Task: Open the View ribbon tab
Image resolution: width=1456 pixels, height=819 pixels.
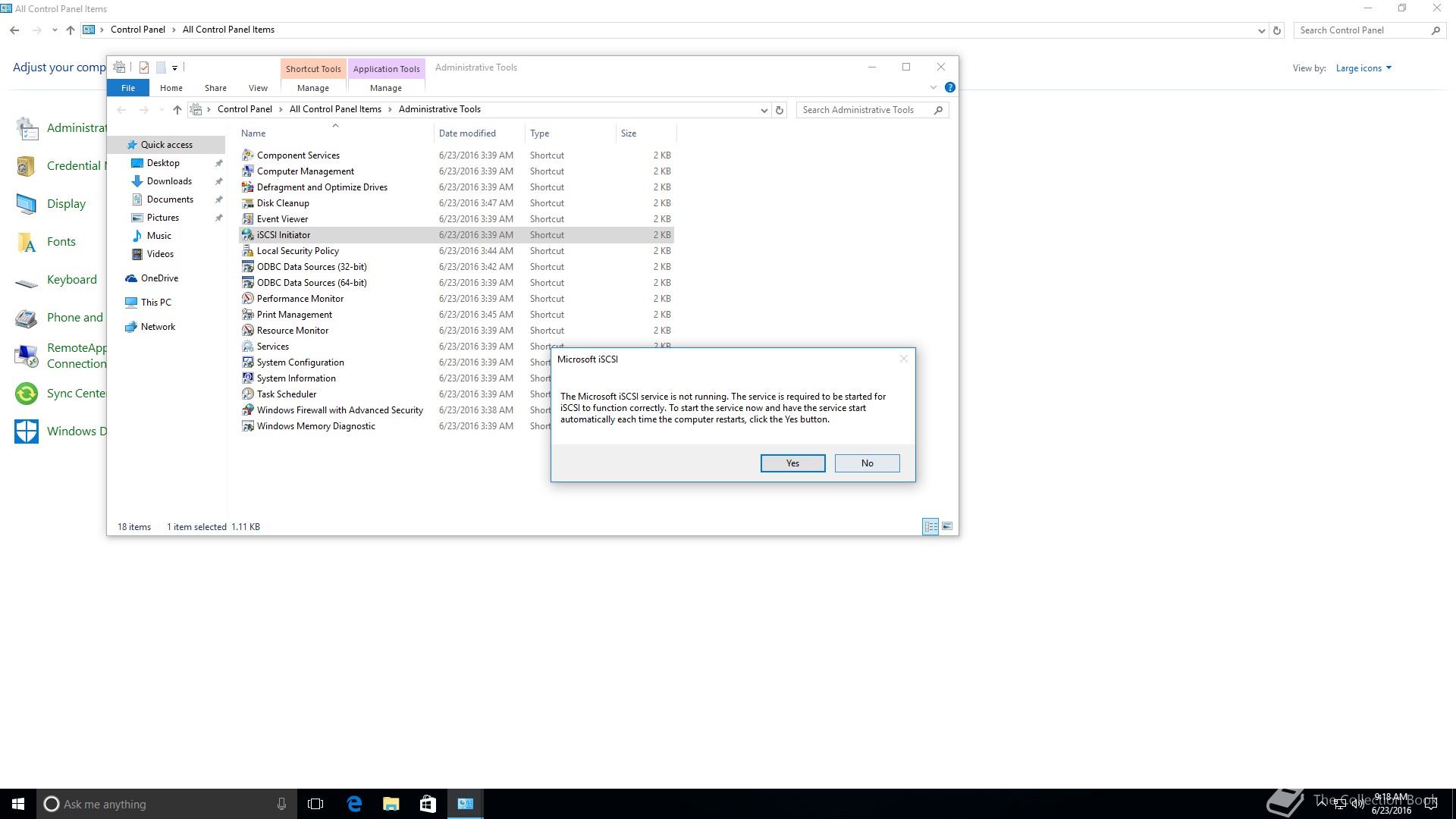Action: point(258,88)
